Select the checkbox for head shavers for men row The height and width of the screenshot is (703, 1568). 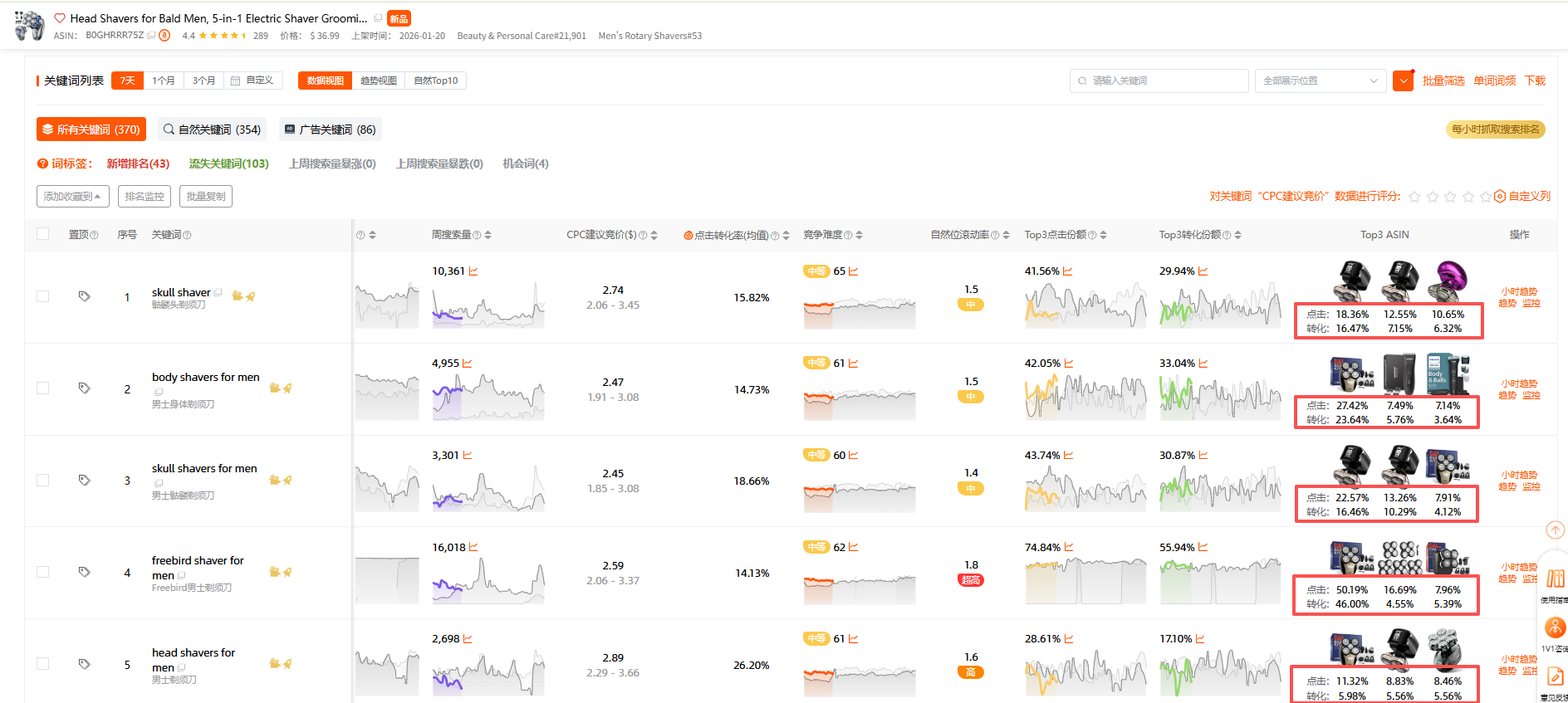coord(43,664)
